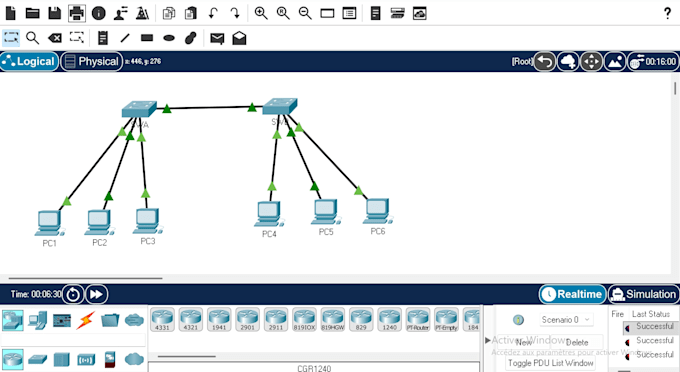Click the New scenario button
The image size is (680, 372).
(523, 343)
